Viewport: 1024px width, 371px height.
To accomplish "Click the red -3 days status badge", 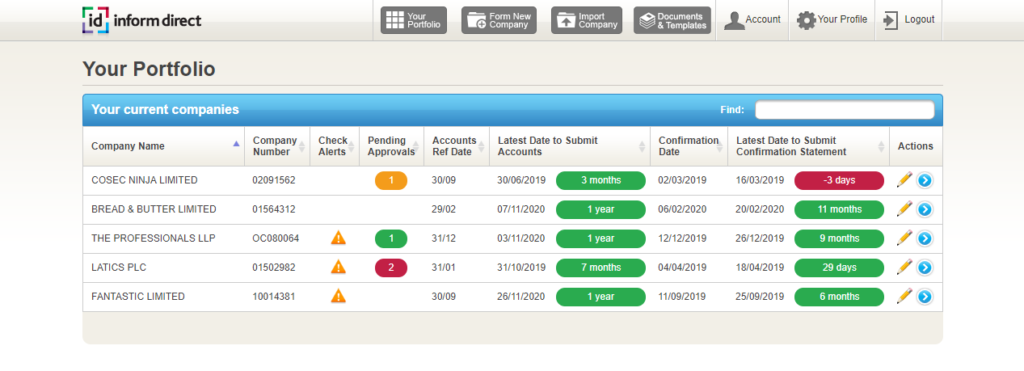I will pos(839,181).
